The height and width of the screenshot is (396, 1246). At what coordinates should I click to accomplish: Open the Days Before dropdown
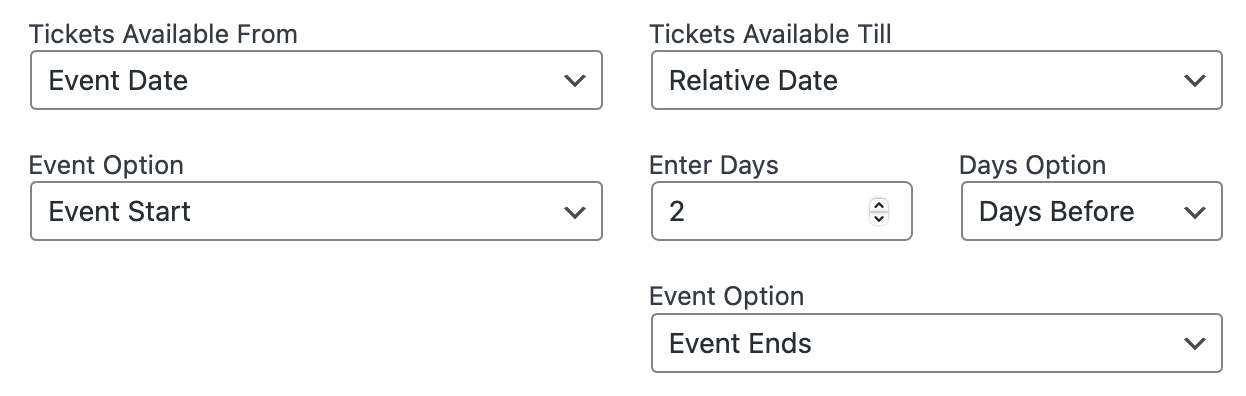click(1091, 211)
